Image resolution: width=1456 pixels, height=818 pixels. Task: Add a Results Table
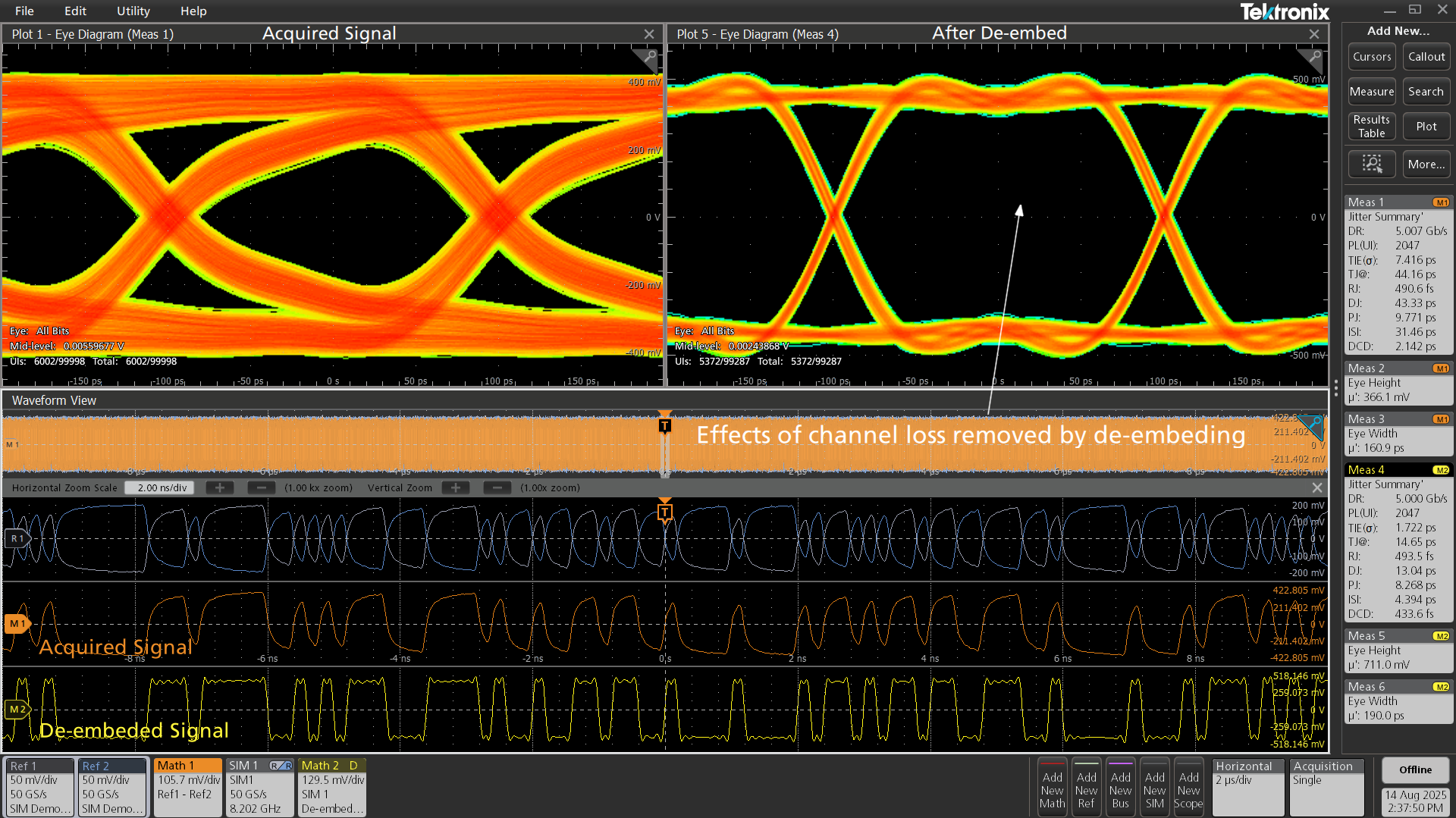coord(1371,126)
